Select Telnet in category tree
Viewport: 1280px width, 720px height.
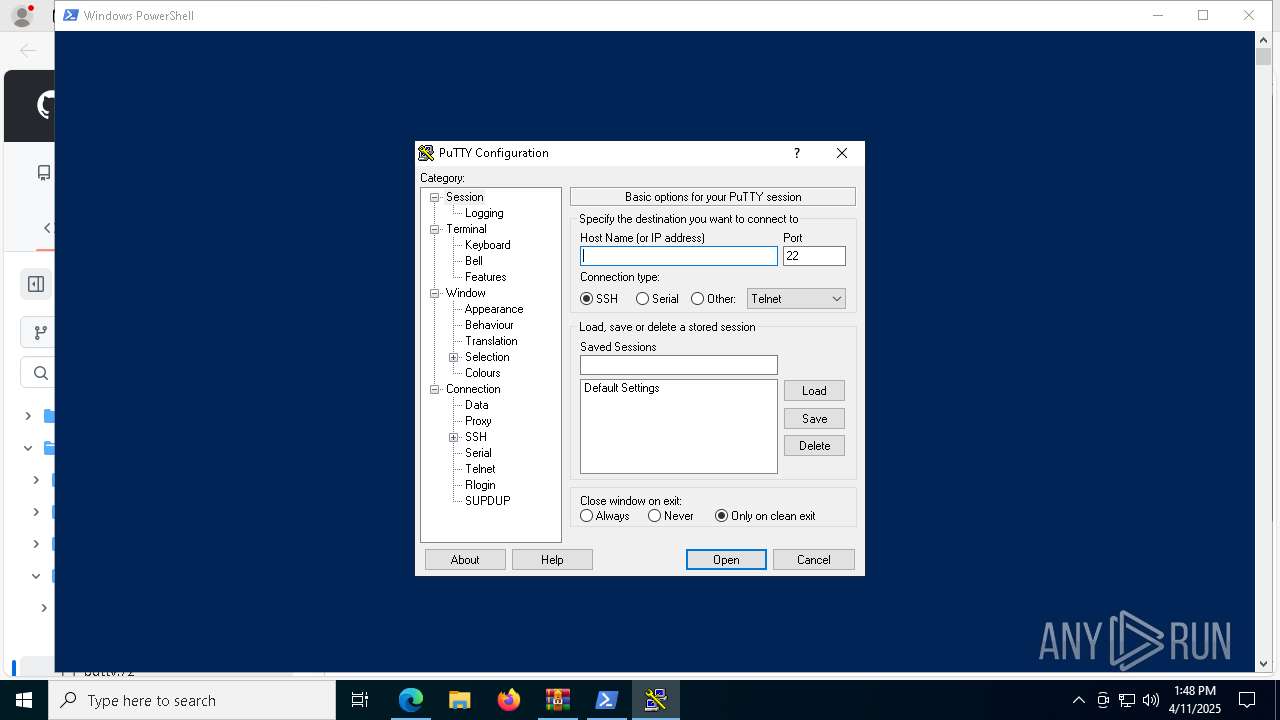480,469
